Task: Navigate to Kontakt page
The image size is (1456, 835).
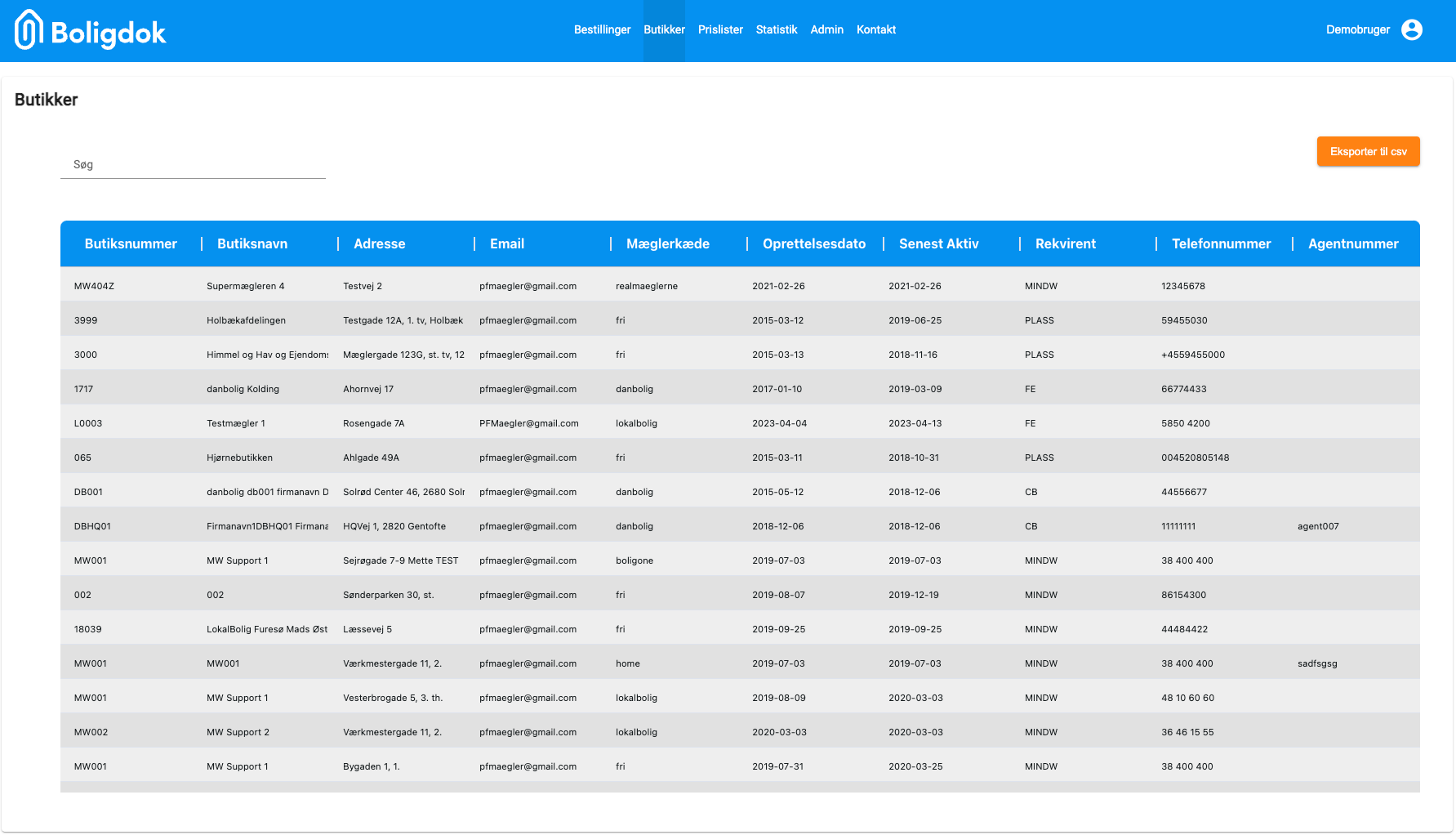Action: point(876,29)
